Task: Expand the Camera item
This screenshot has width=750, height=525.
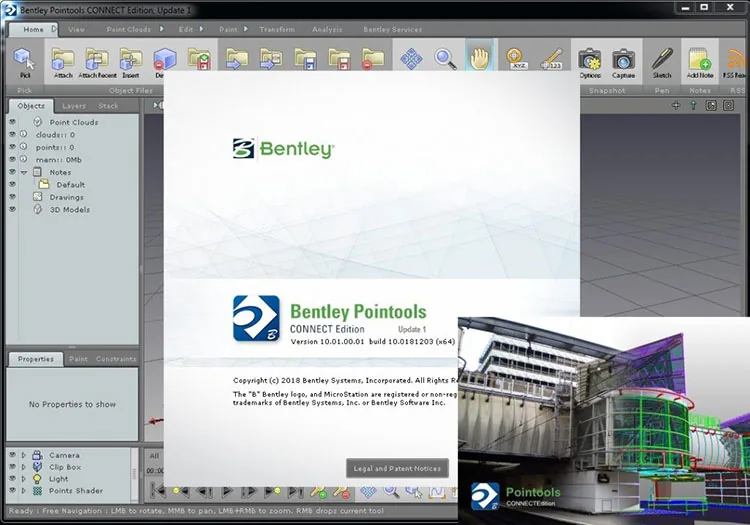Action: coord(23,455)
